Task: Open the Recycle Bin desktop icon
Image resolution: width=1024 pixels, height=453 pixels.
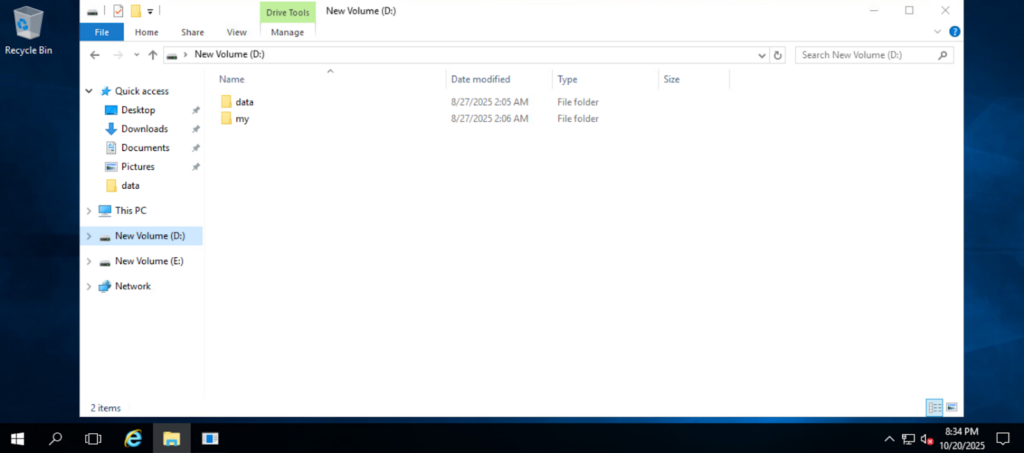Action: pos(29,31)
